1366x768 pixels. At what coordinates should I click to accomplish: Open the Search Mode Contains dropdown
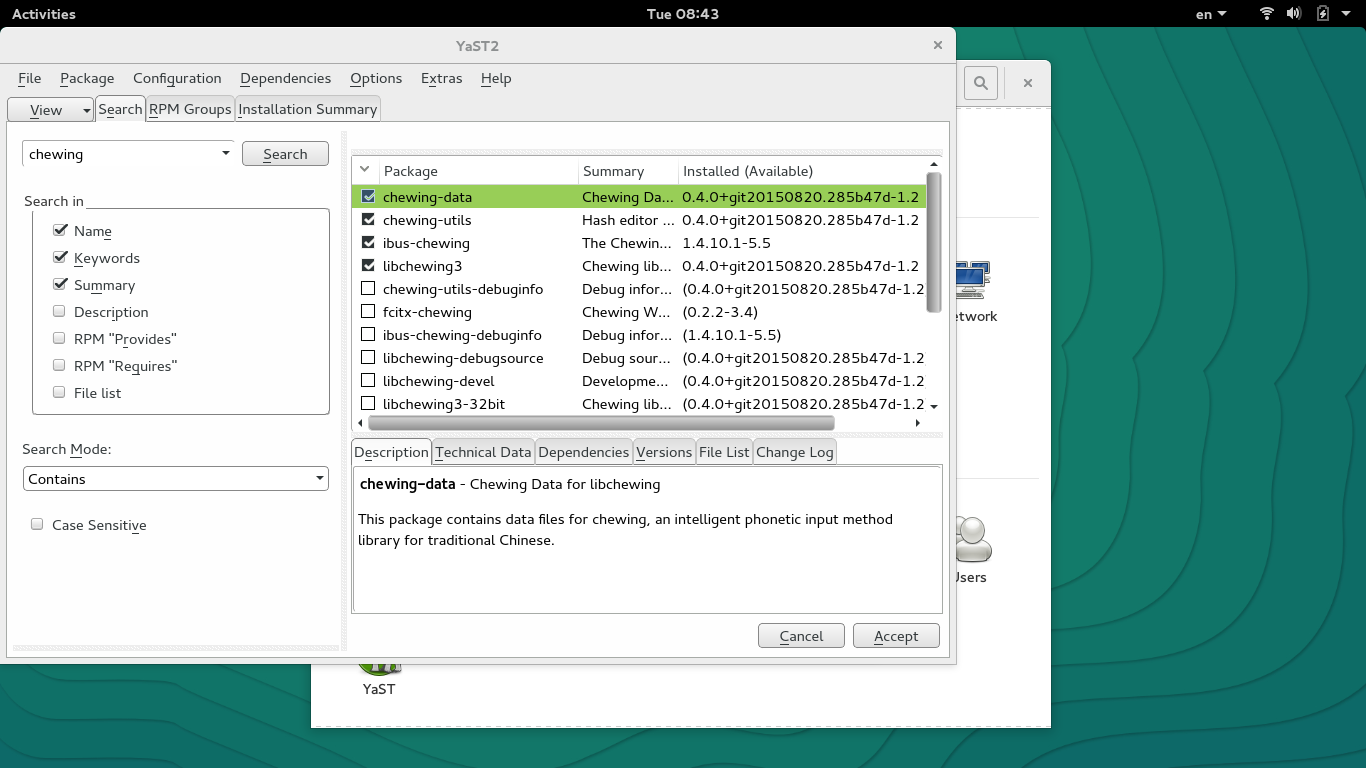[176, 479]
